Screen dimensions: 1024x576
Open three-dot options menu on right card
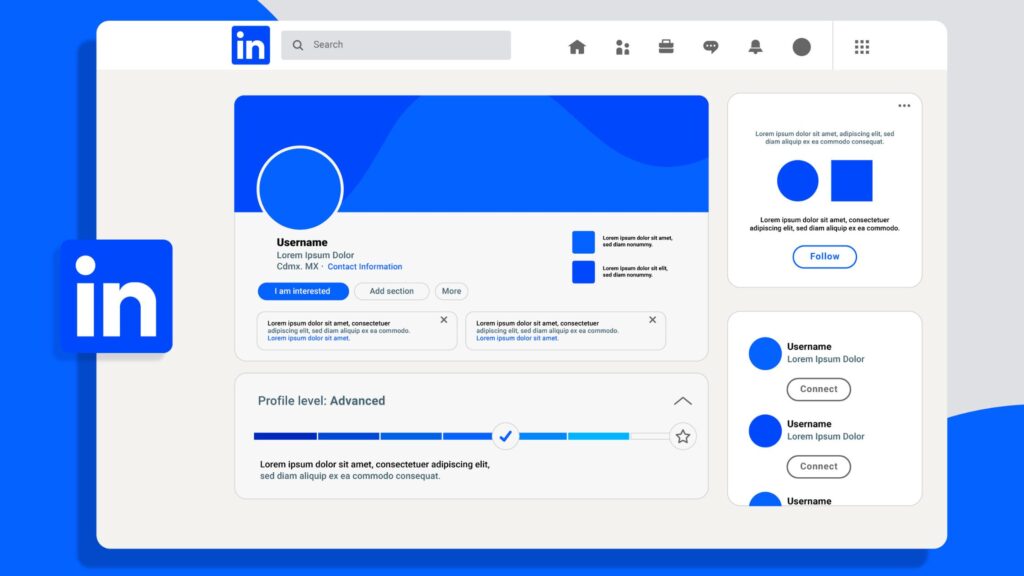pos(904,106)
